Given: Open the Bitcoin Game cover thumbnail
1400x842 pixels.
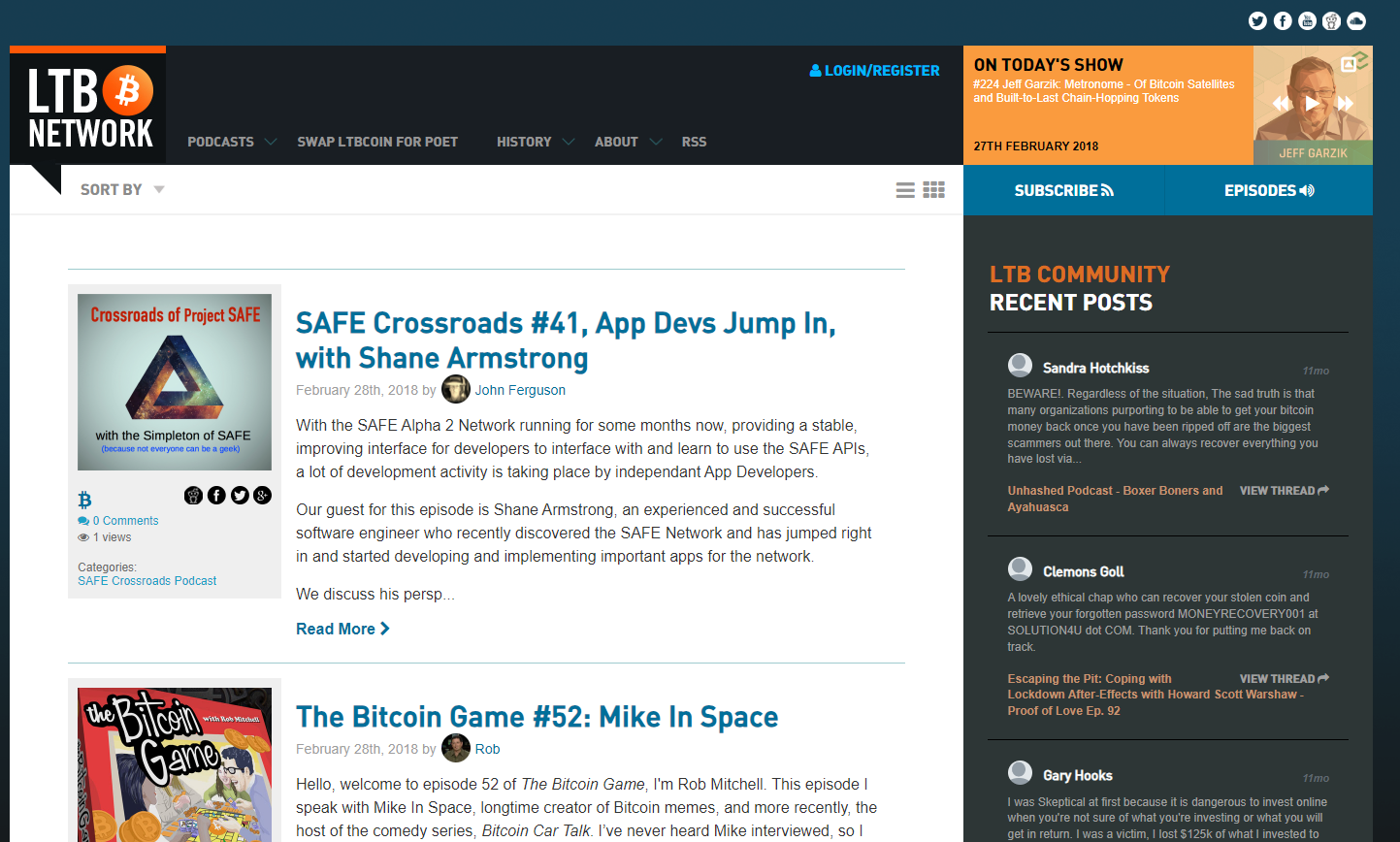Looking at the screenshot, I should pyautogui.click(x=175, y=764).
